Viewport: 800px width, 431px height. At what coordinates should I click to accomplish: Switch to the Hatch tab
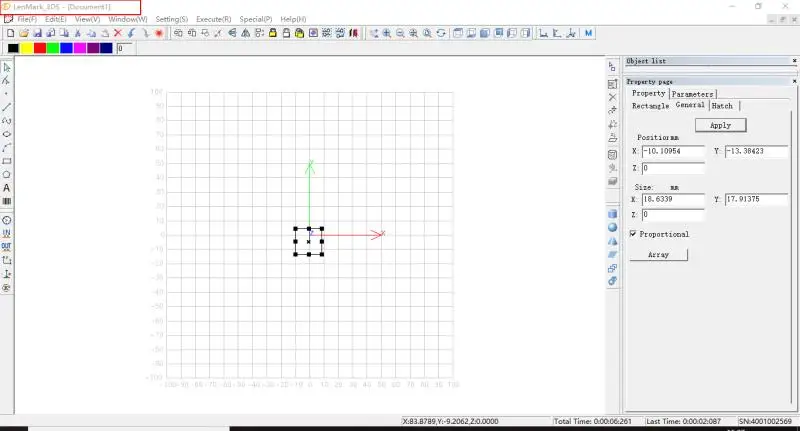(722, 105)
